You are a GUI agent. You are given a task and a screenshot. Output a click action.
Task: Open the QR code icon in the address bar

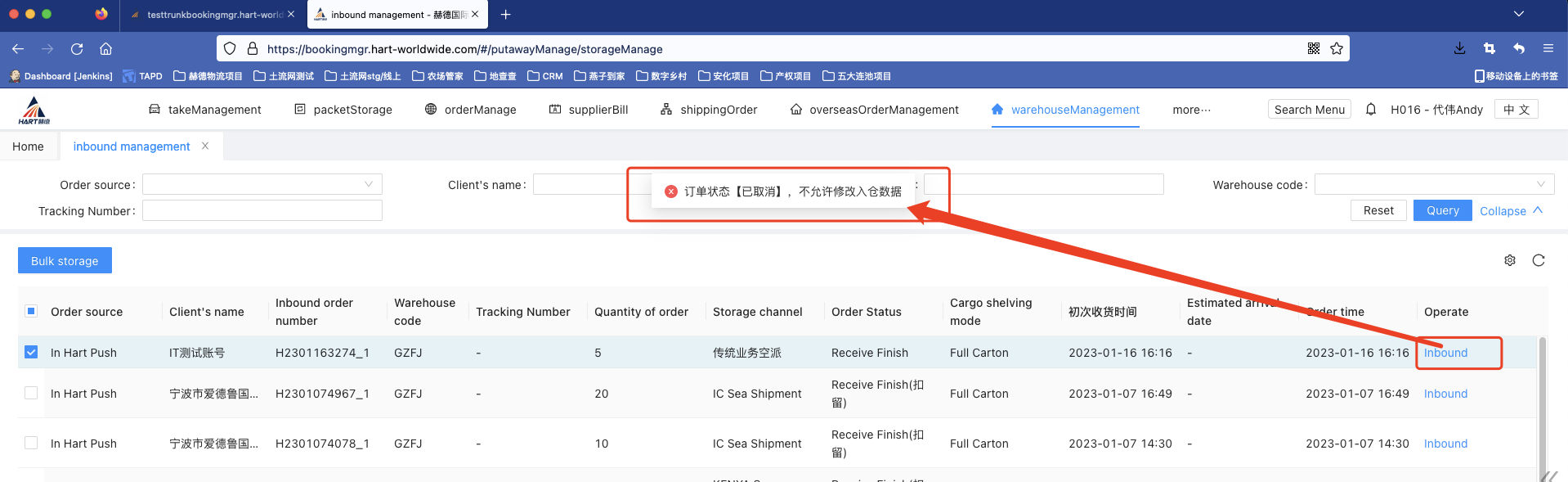[1314, 49]
